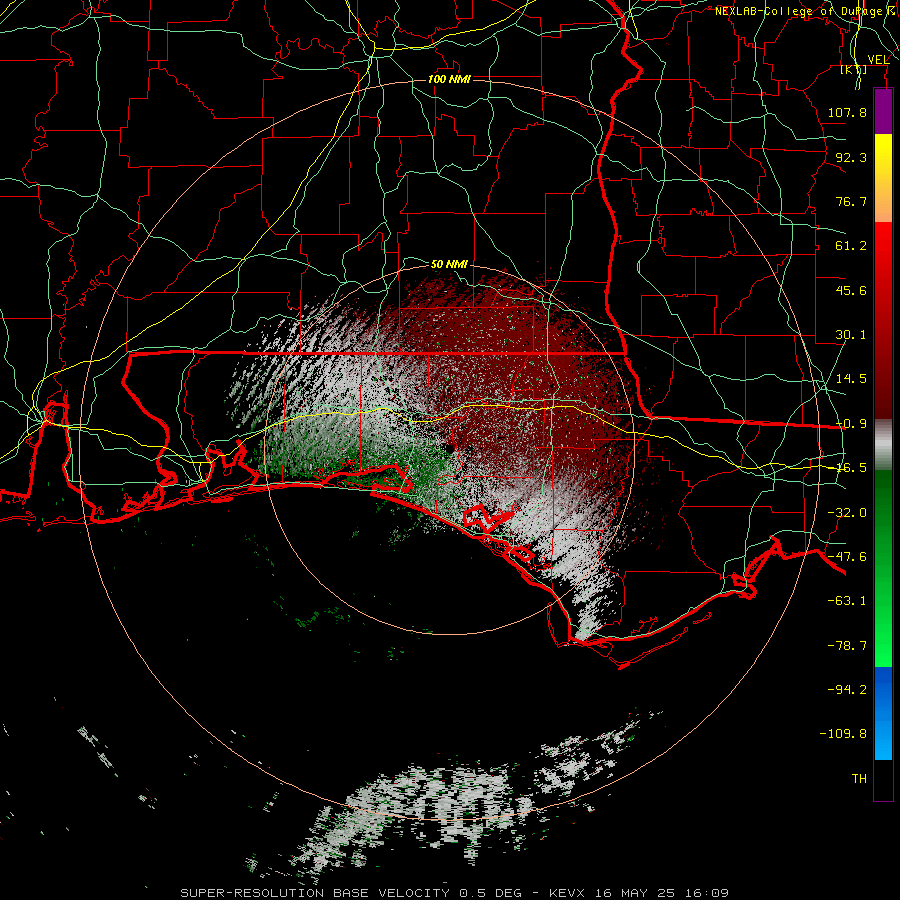Select the -47.6 legend value

(847, 557)
